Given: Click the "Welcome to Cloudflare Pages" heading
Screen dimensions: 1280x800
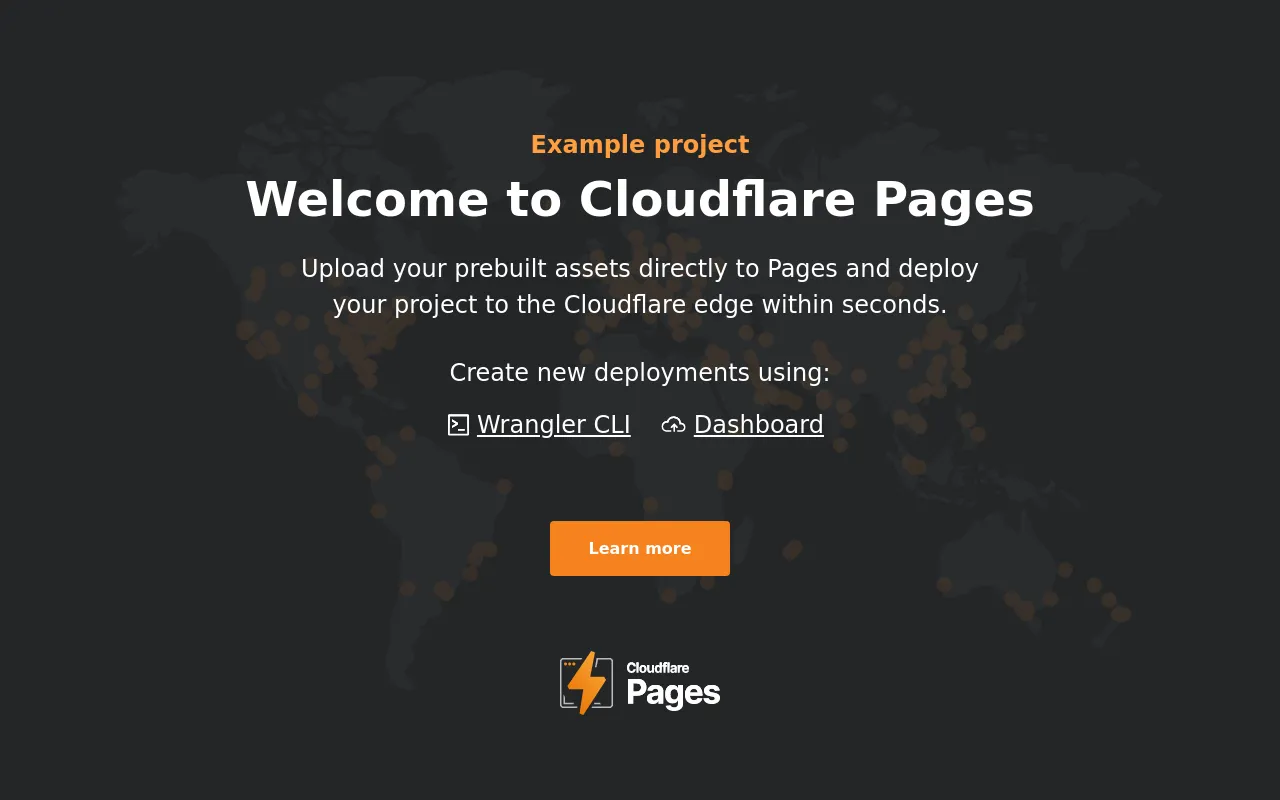Looking at the screenshot, I should (x=640, y=199).
